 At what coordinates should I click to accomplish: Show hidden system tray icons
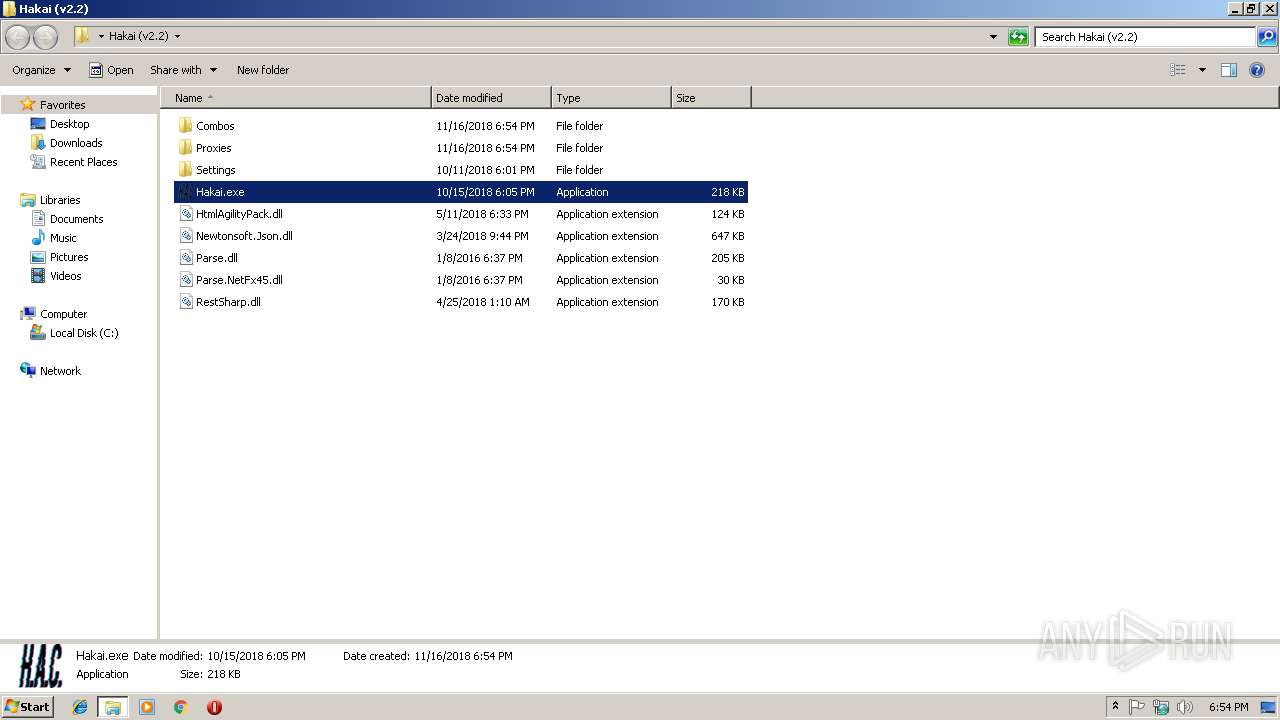pyautogui.click(x=1116, y=707)
